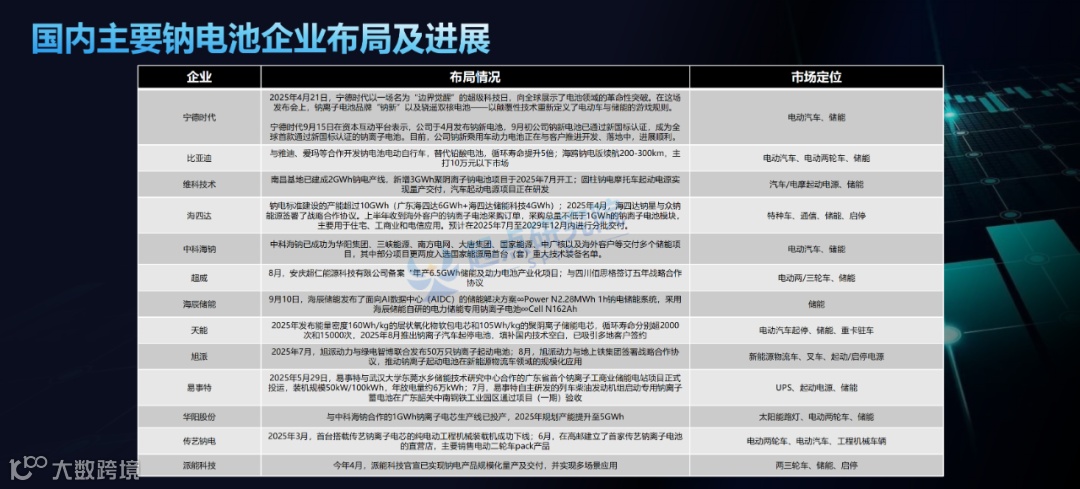Click market cell 特种车、通信、储能、启停

(x=816, y=216)
